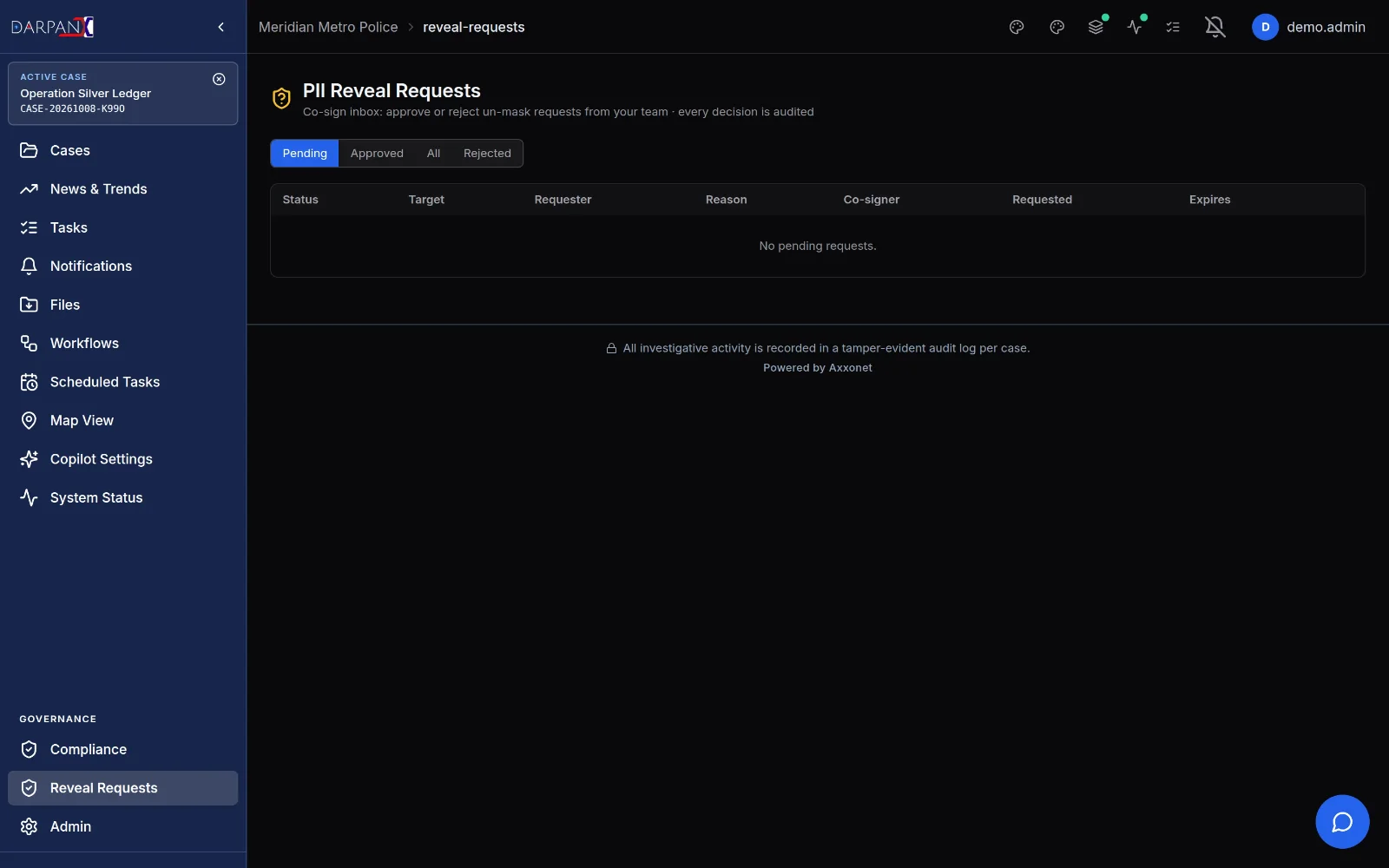This screenshot has height=868, width=1389.
Task: Close the active case Operation Silver Ledger
Action: pyautogui.click(x=219, y=79)
